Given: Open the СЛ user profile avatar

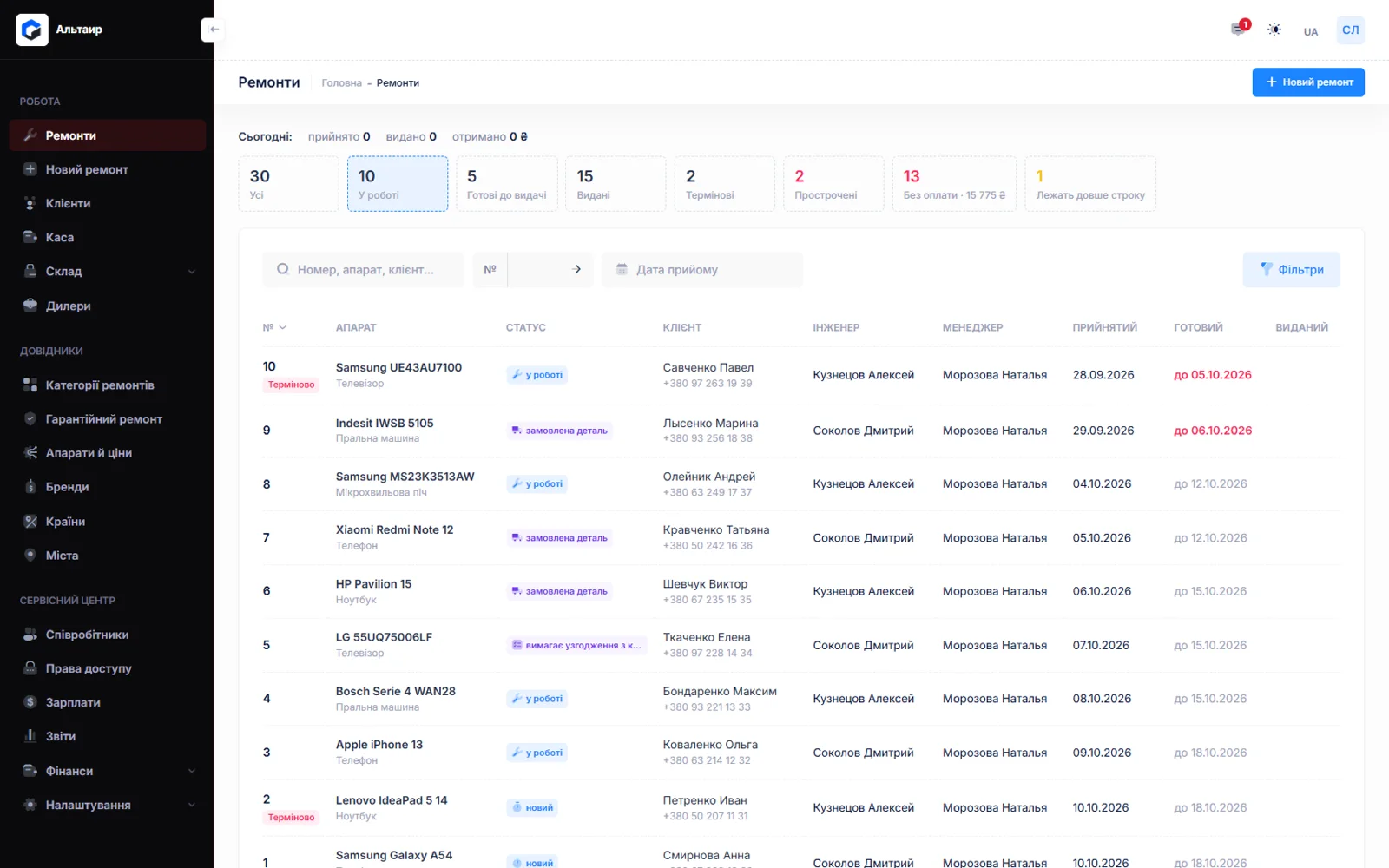Looking at the screenshot, I should coord(1351,30).
